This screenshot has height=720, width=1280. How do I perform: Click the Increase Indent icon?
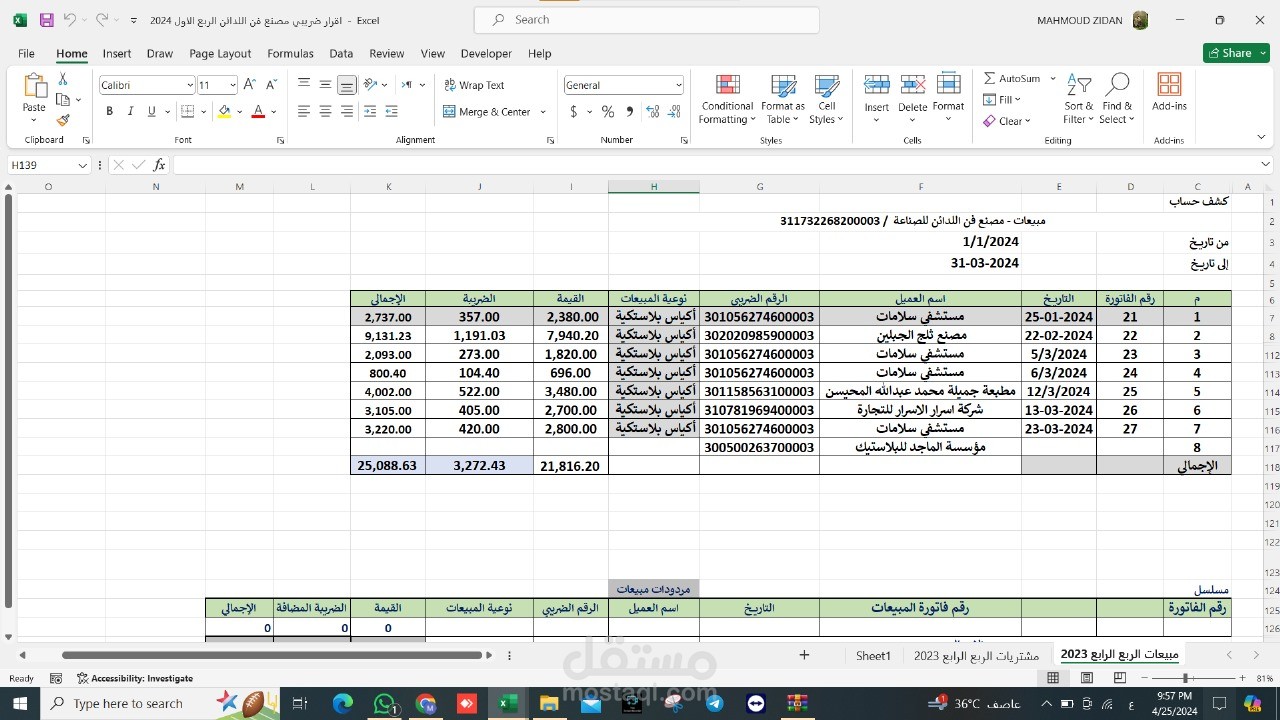[391, 112]
